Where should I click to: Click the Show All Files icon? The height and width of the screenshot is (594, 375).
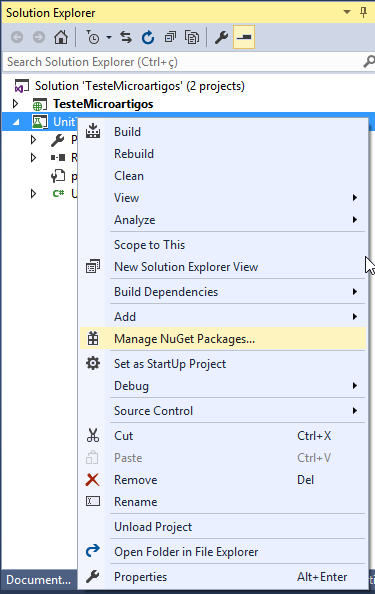[x=192, y=37]
